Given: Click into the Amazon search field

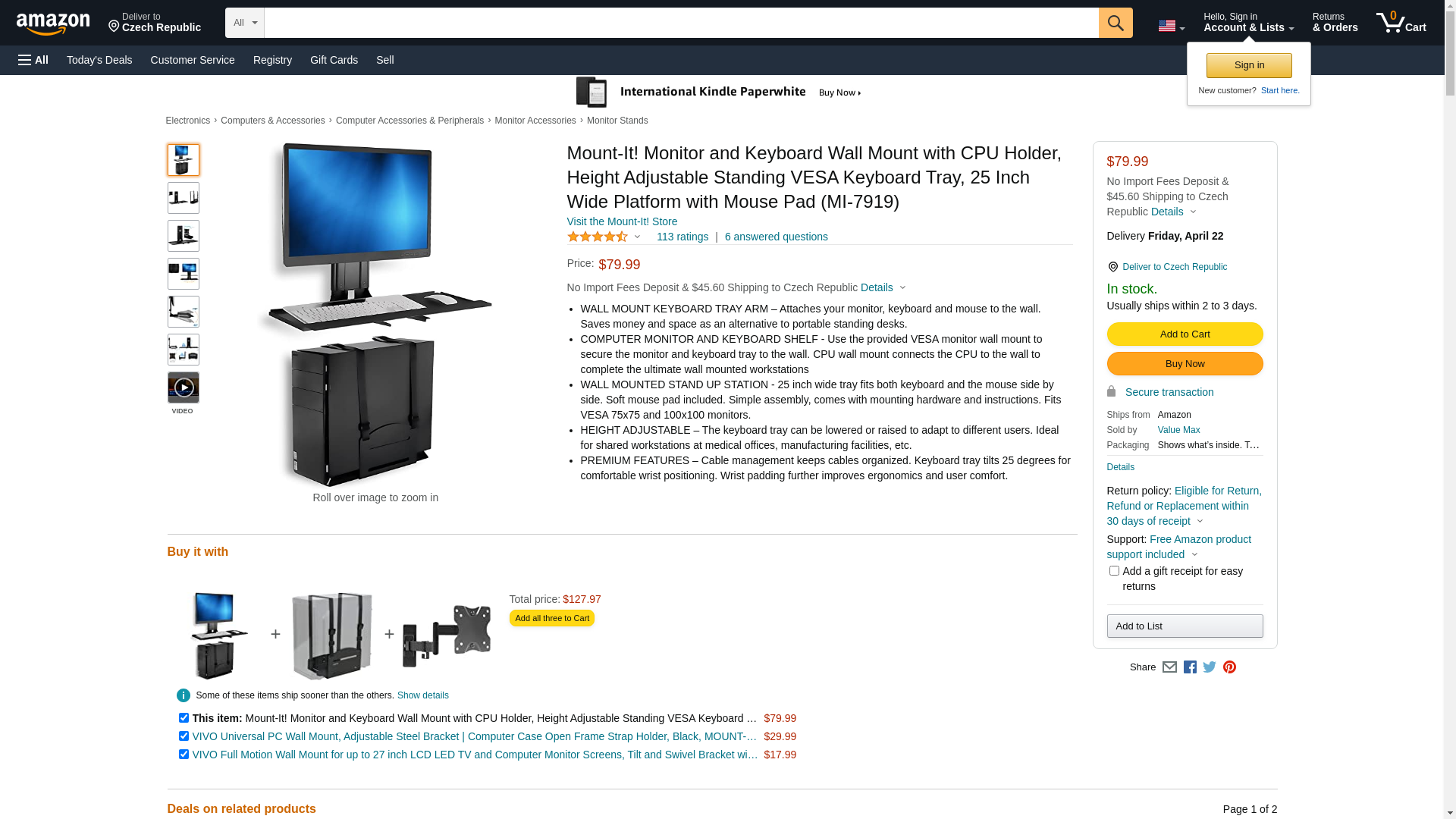Looking at the screenshot, I should point(681,23).
